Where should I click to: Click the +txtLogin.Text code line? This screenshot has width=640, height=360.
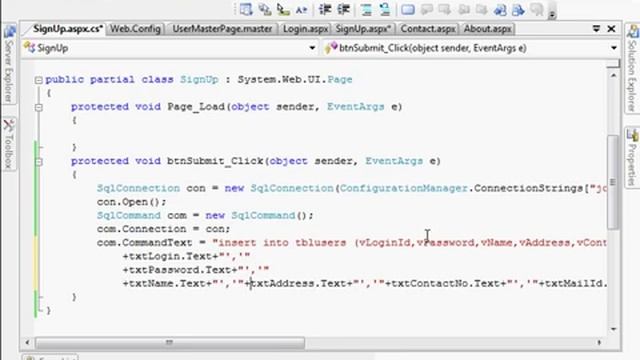click(186, 256)
